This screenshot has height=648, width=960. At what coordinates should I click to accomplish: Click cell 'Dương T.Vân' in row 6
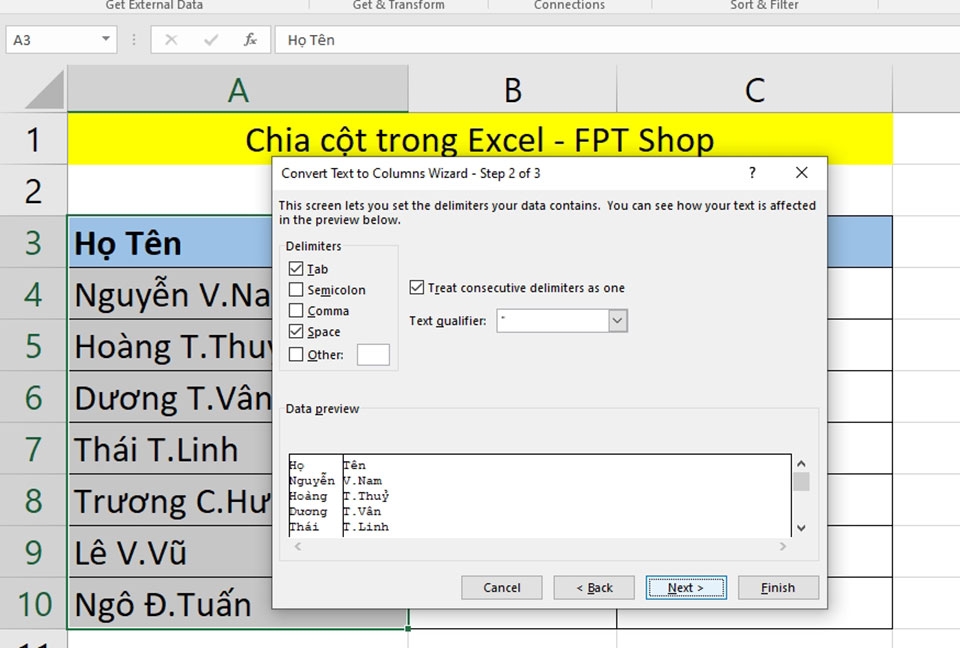pos(170,397)
